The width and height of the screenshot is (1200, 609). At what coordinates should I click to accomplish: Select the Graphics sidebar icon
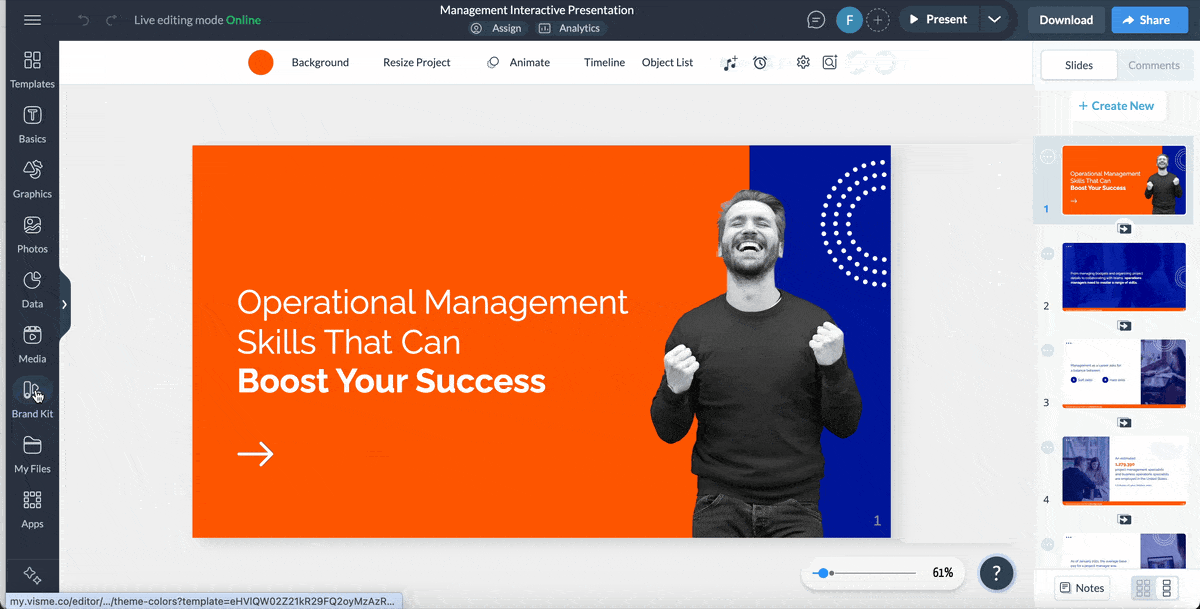click(x=31, y=177)
